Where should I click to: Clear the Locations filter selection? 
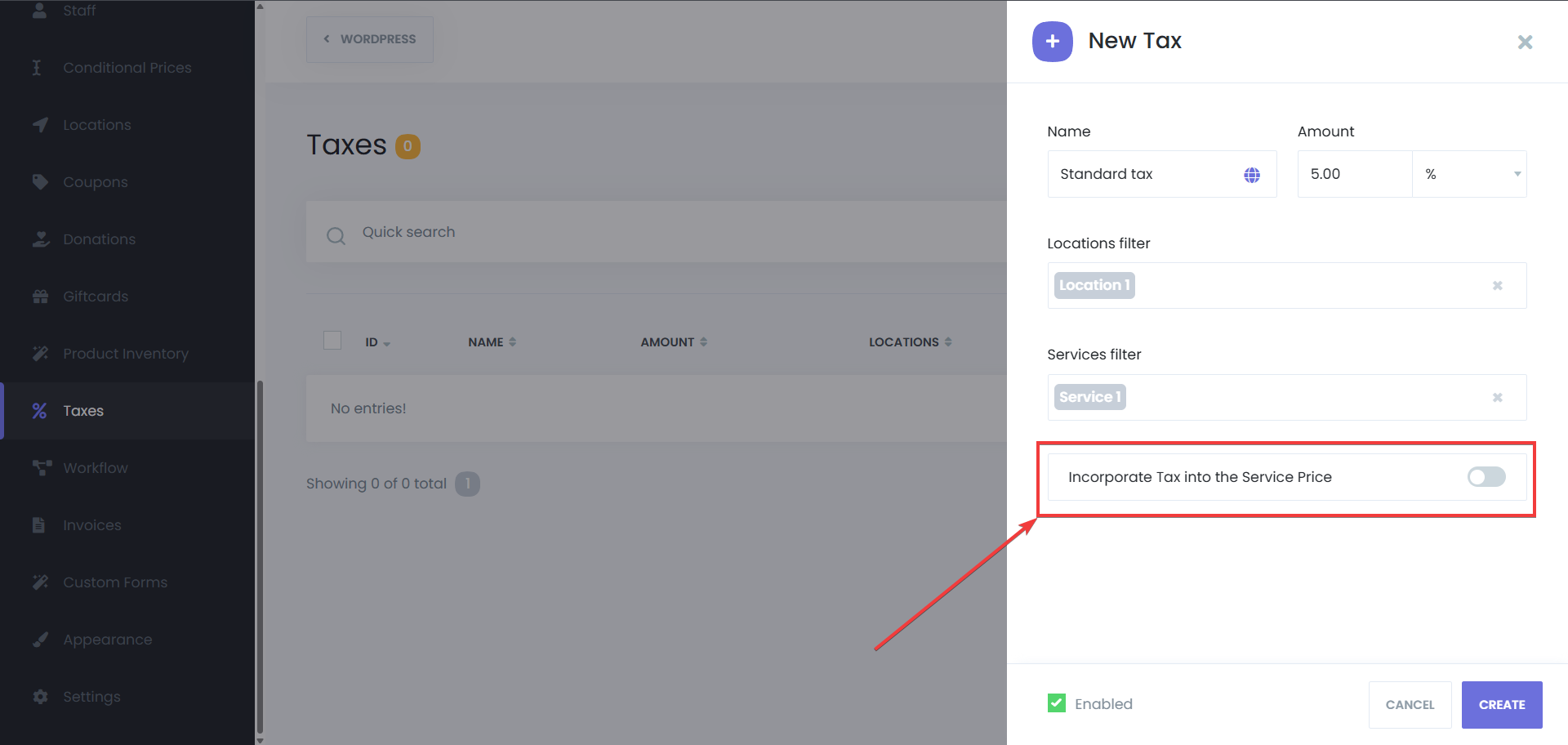[x=1498, y=286]
